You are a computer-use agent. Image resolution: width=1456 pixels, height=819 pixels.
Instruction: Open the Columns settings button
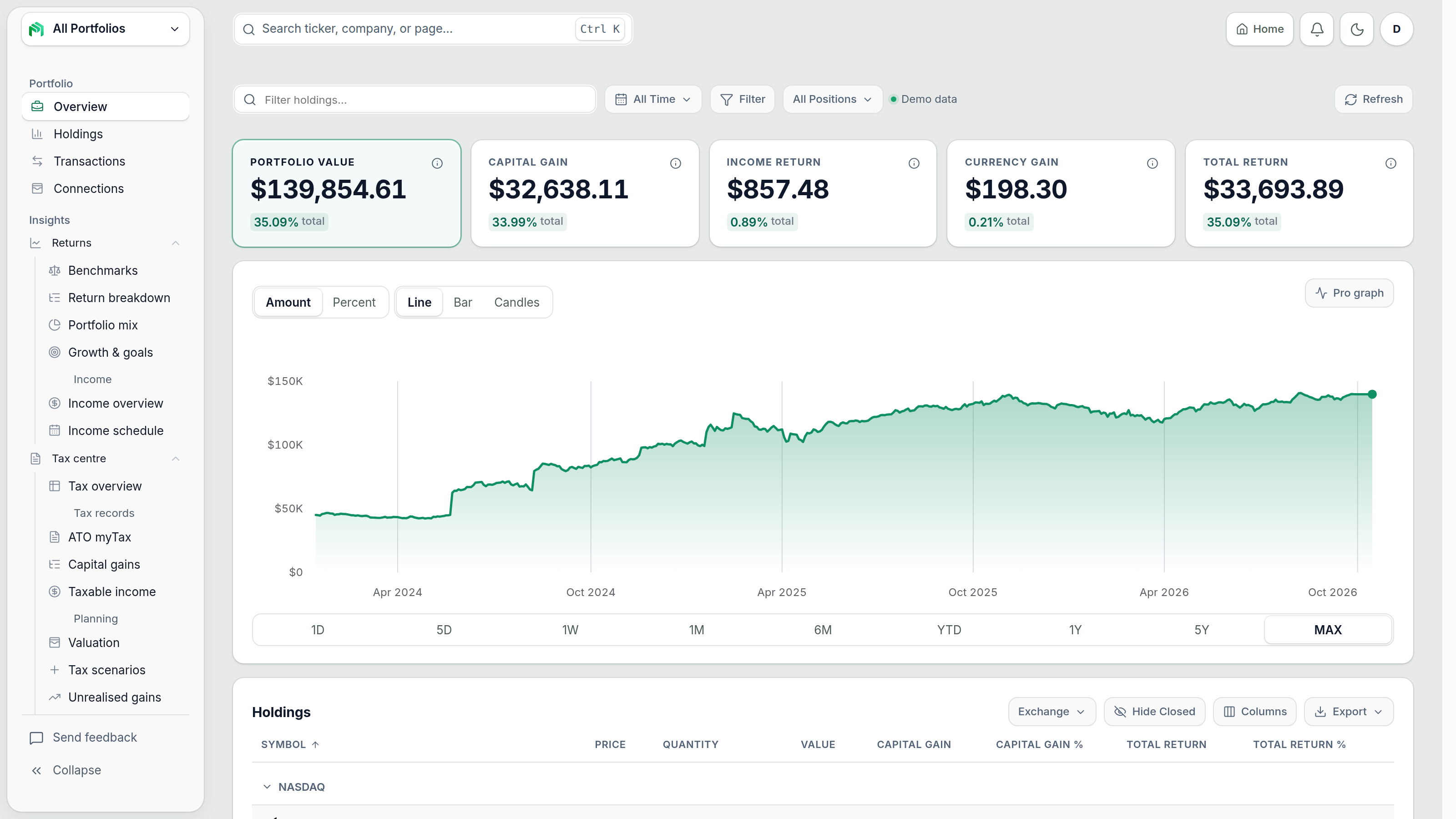pos(1266,718)
